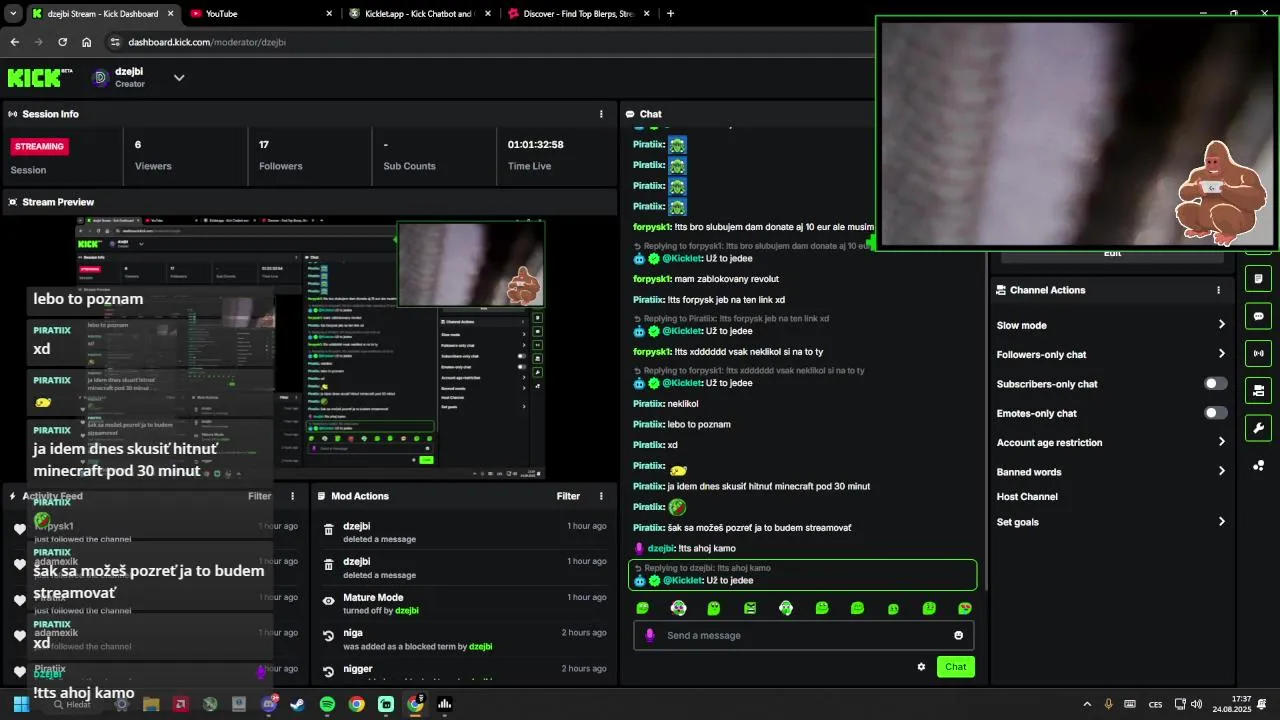Open the emoji picker in message box
Viewport: 1280px width, 720px height.
pos(958,635)
